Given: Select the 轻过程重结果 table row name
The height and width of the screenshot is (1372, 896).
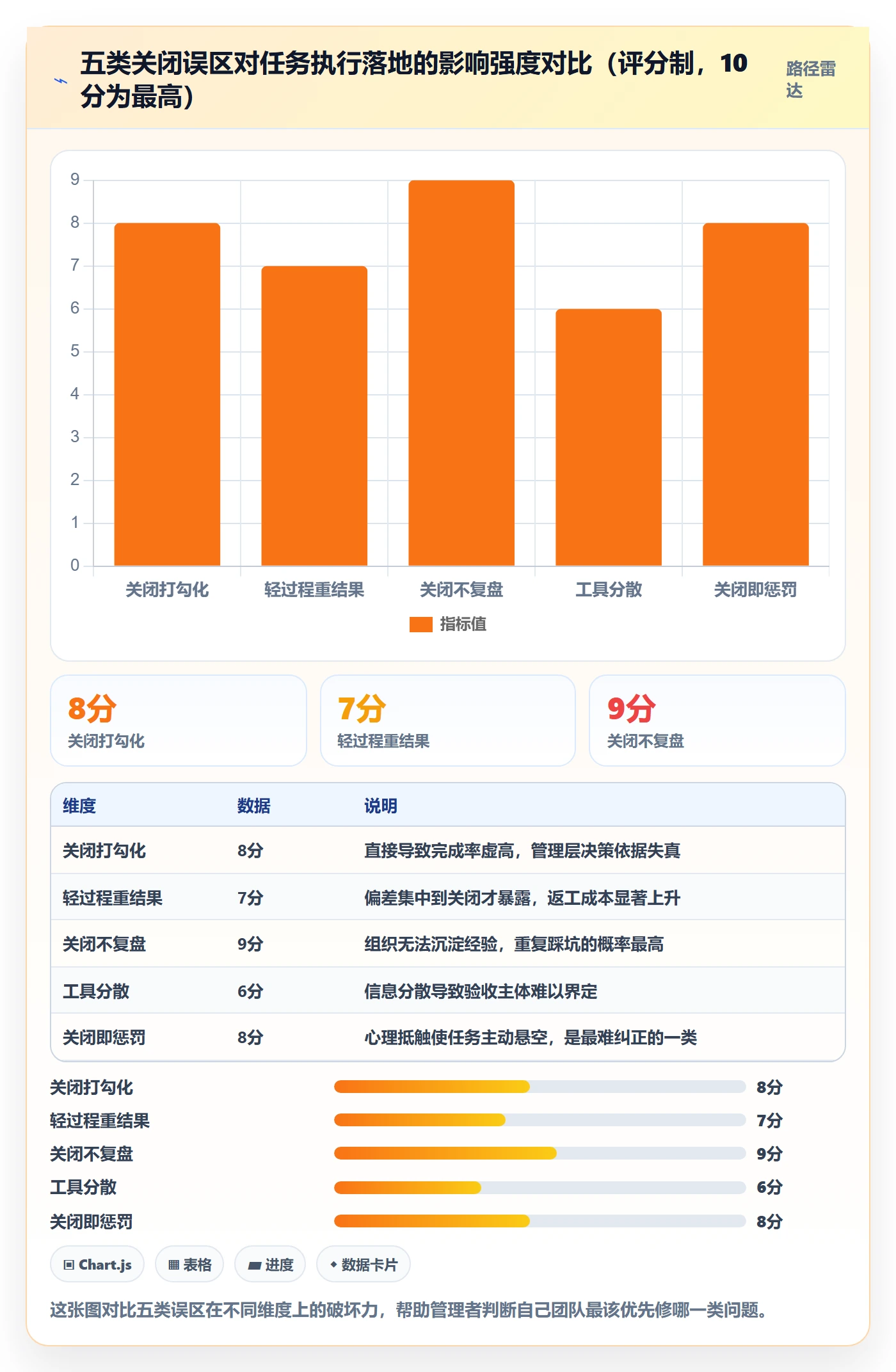Looking at the screenshot, I should [113, 898].
